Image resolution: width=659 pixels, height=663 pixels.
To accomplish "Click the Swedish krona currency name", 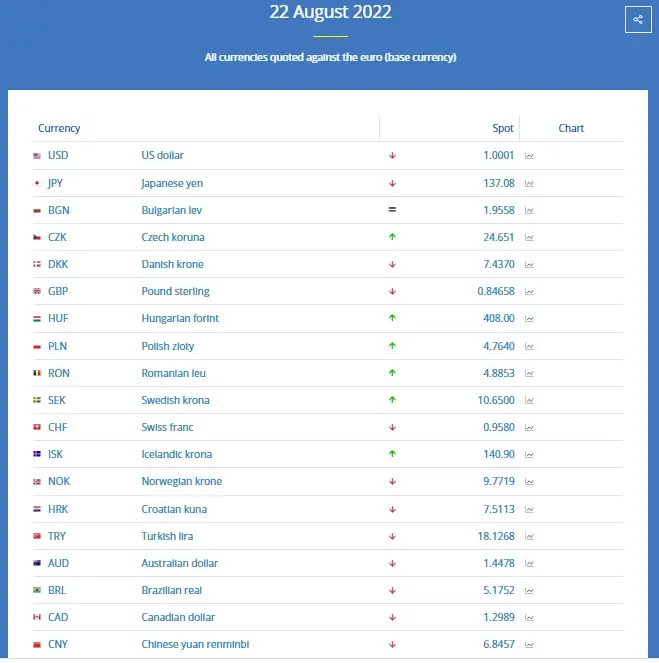I will pos(175,401).
